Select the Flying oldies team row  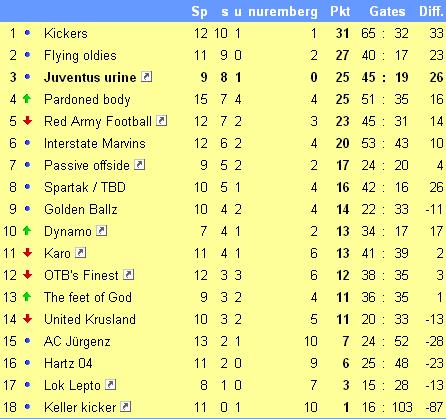tap(223, 55)
